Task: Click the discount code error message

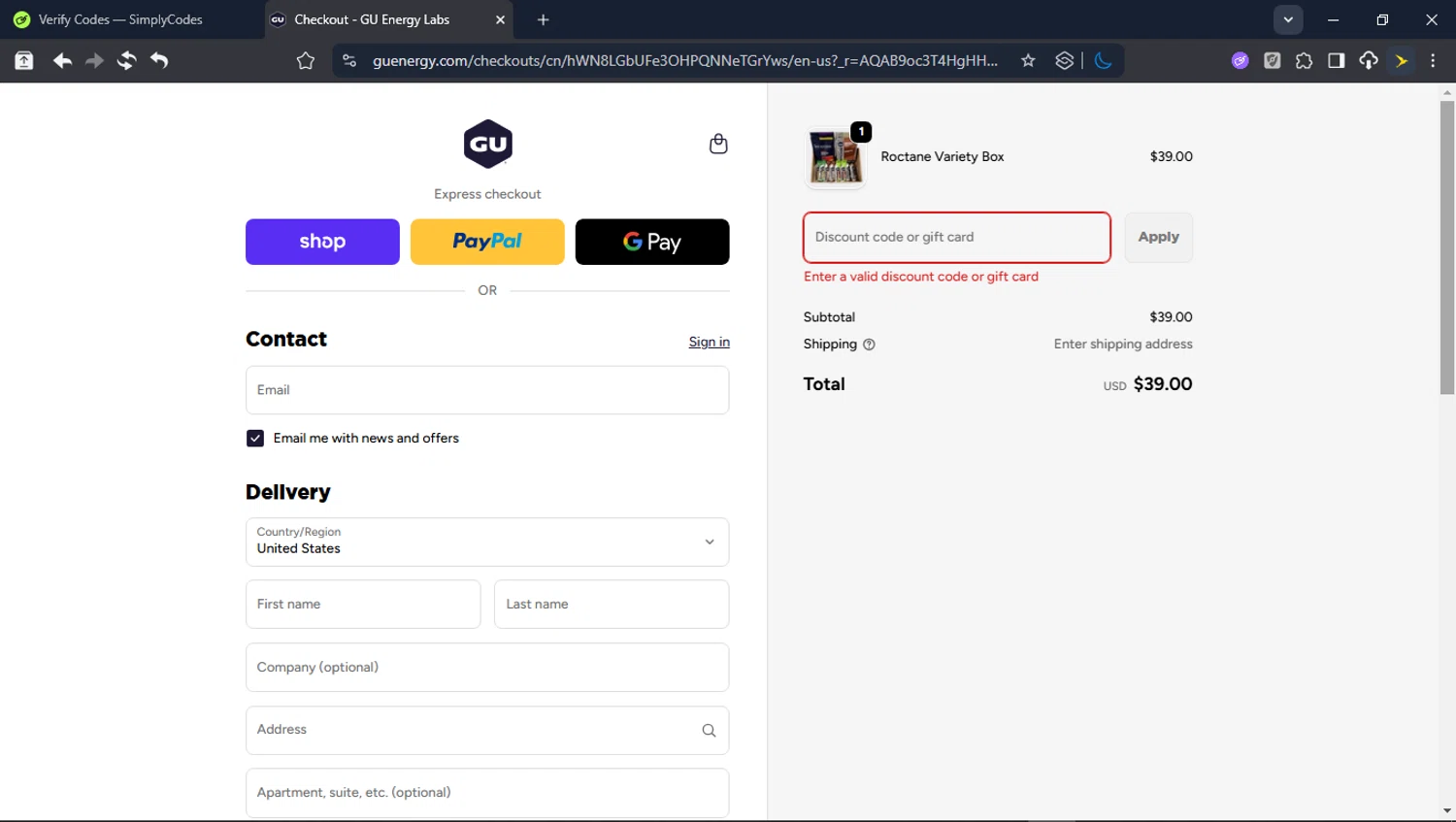Action: [921, 277]
